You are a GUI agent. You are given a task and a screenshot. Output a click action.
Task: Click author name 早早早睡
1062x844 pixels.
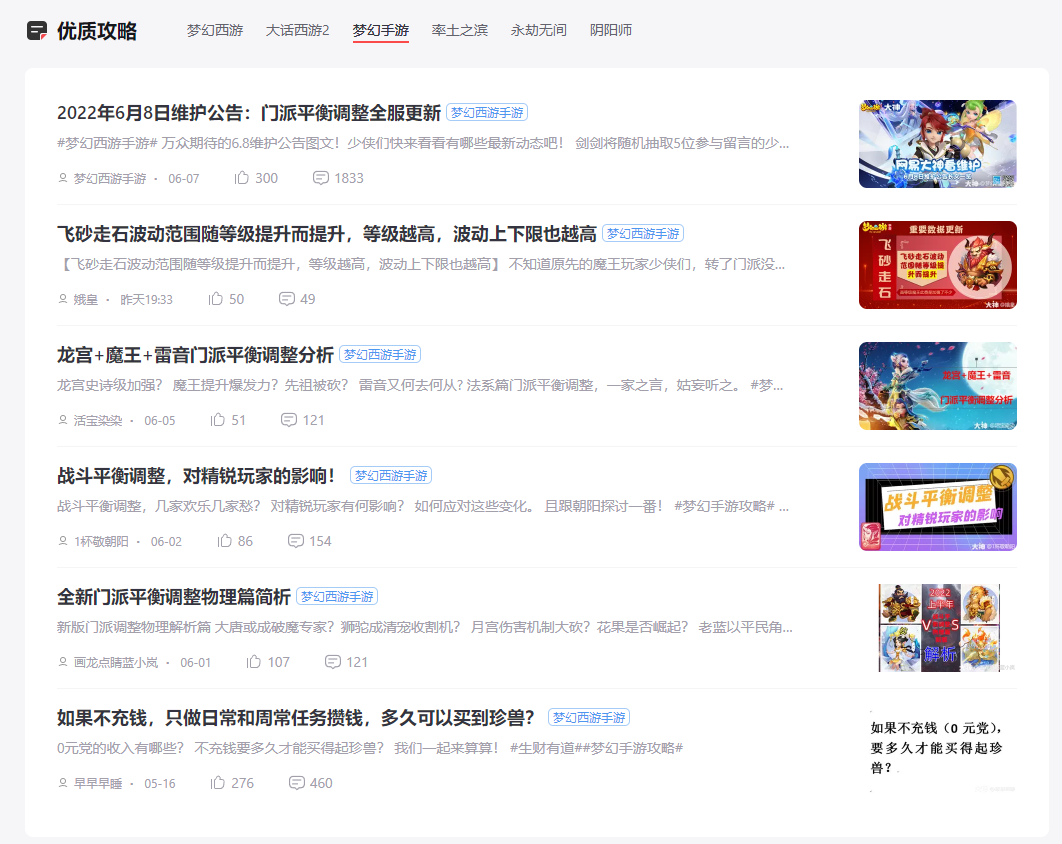[98, 784]
